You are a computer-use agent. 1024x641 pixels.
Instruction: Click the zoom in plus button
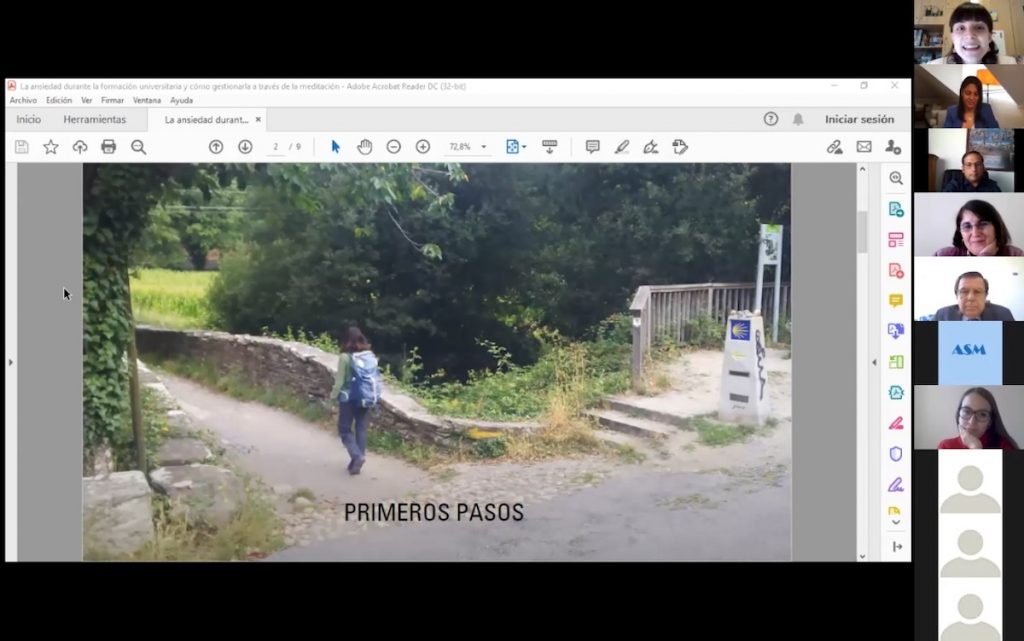coord(423,147)
